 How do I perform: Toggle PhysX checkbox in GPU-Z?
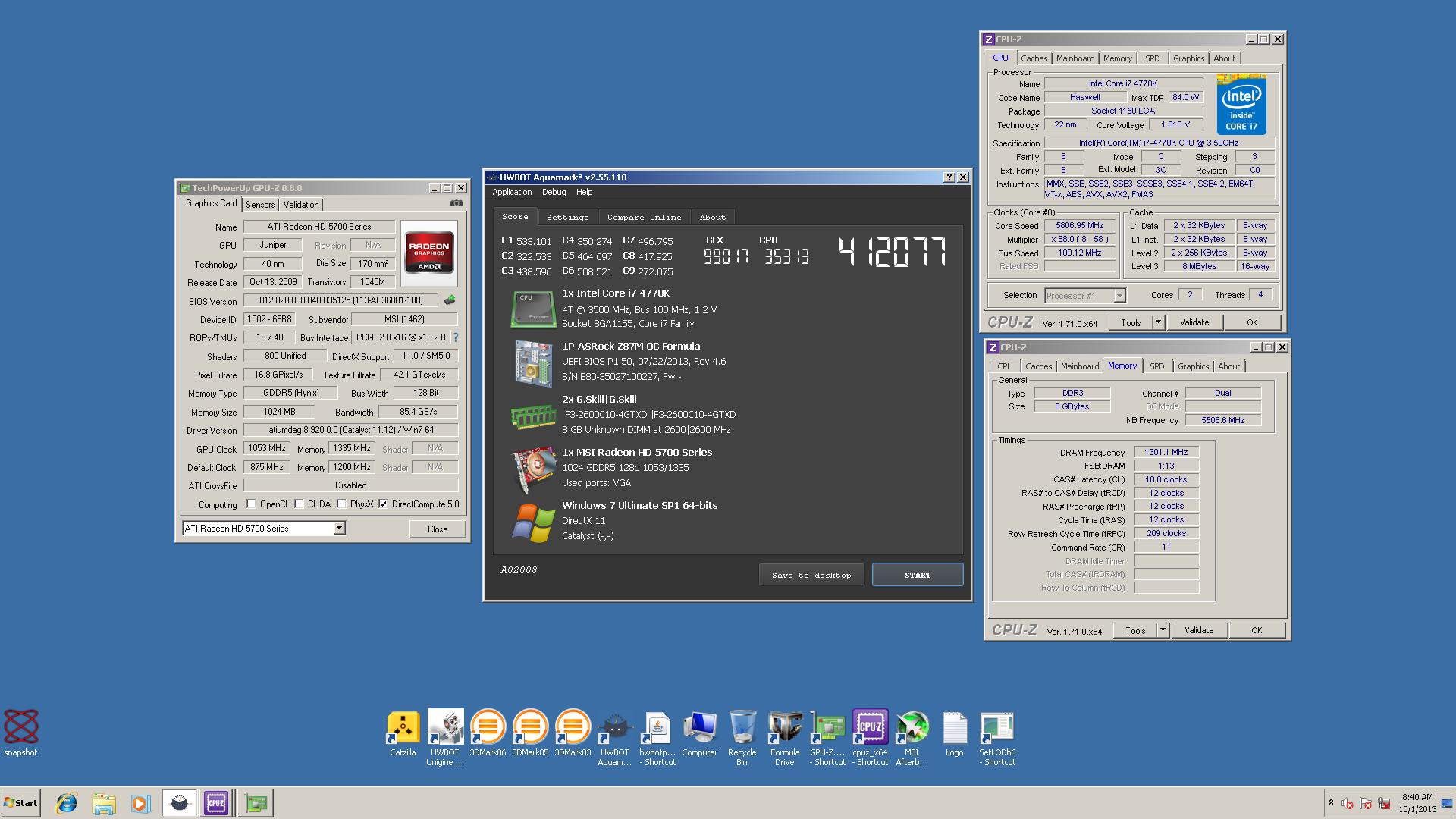point(342,504)
